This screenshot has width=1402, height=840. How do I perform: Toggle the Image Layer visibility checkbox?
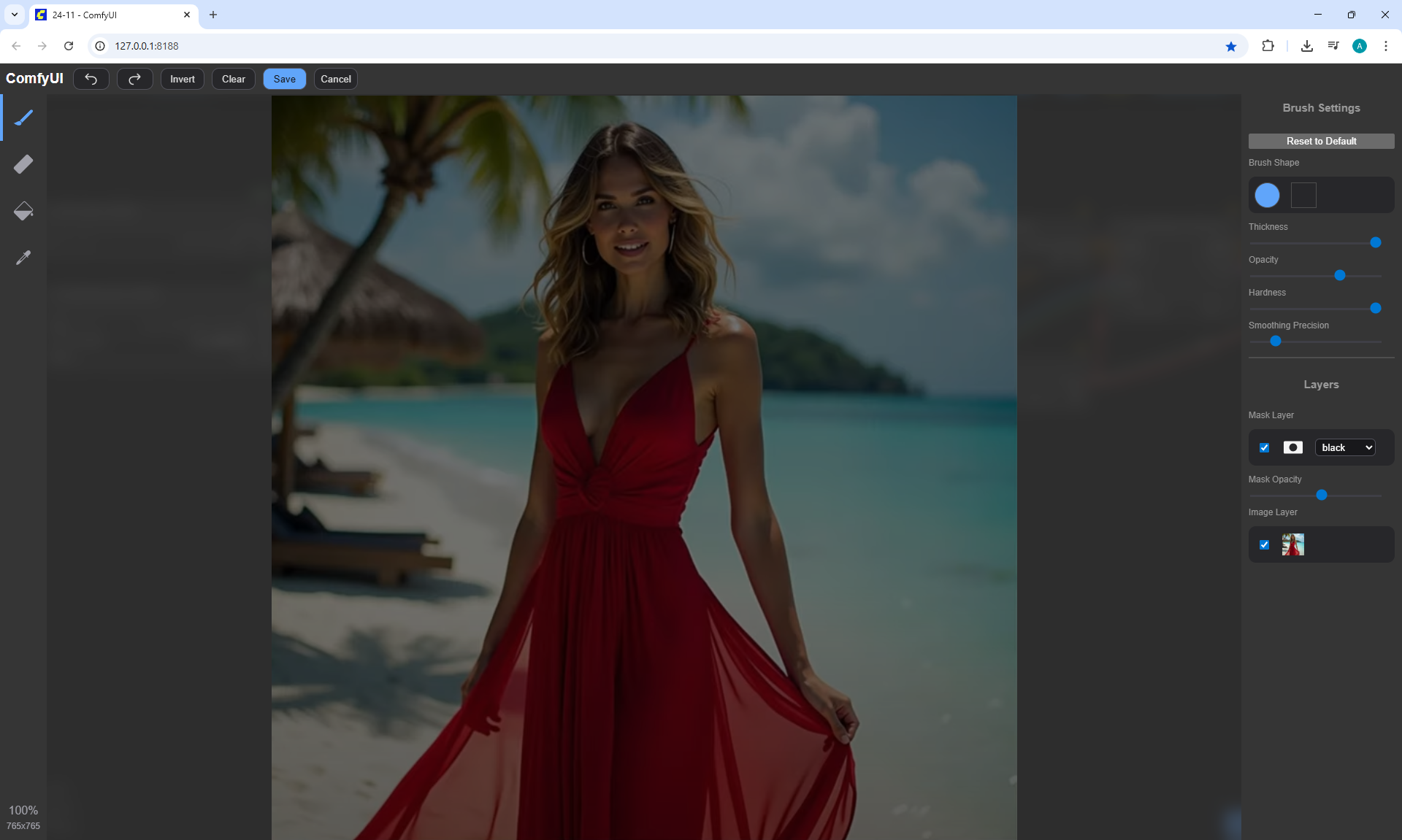1264,544
